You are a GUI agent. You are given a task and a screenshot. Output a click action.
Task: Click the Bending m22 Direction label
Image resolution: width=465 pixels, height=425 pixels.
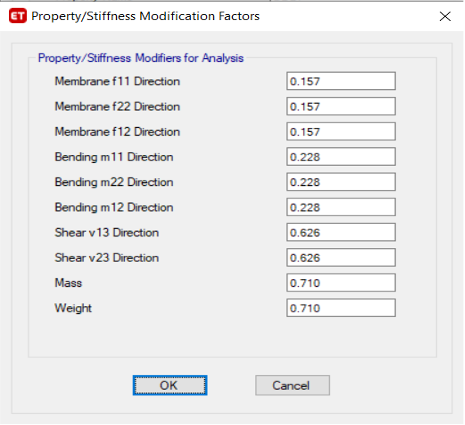[114, 182]
